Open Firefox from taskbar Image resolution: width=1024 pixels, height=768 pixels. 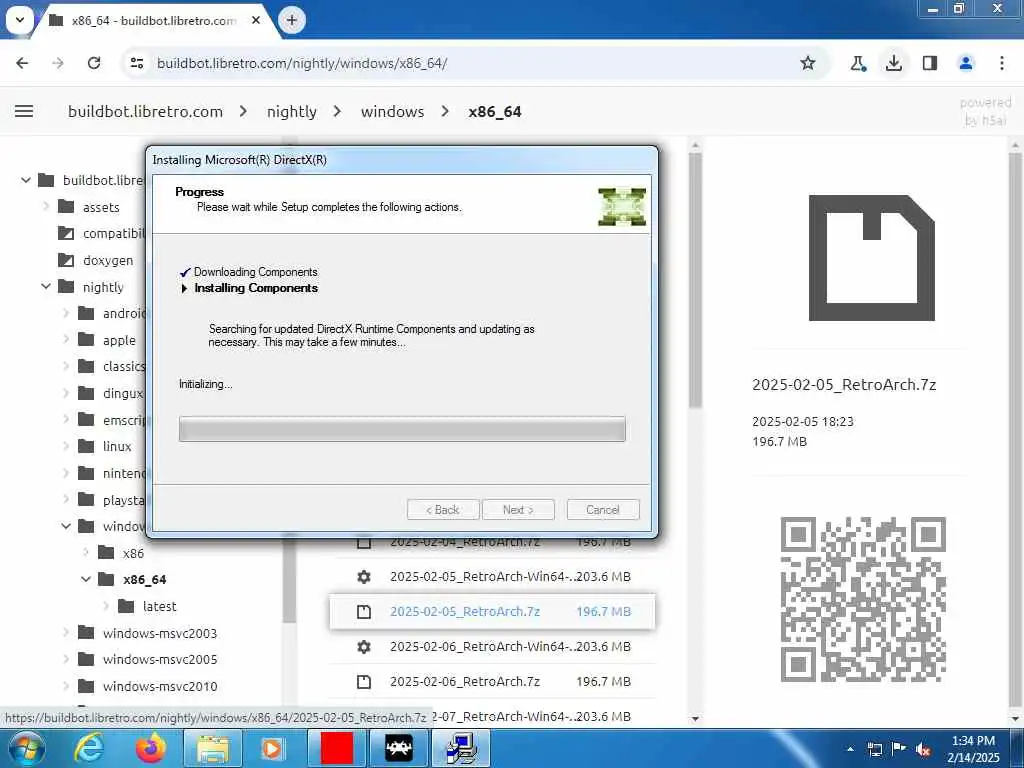pos(151,748)
